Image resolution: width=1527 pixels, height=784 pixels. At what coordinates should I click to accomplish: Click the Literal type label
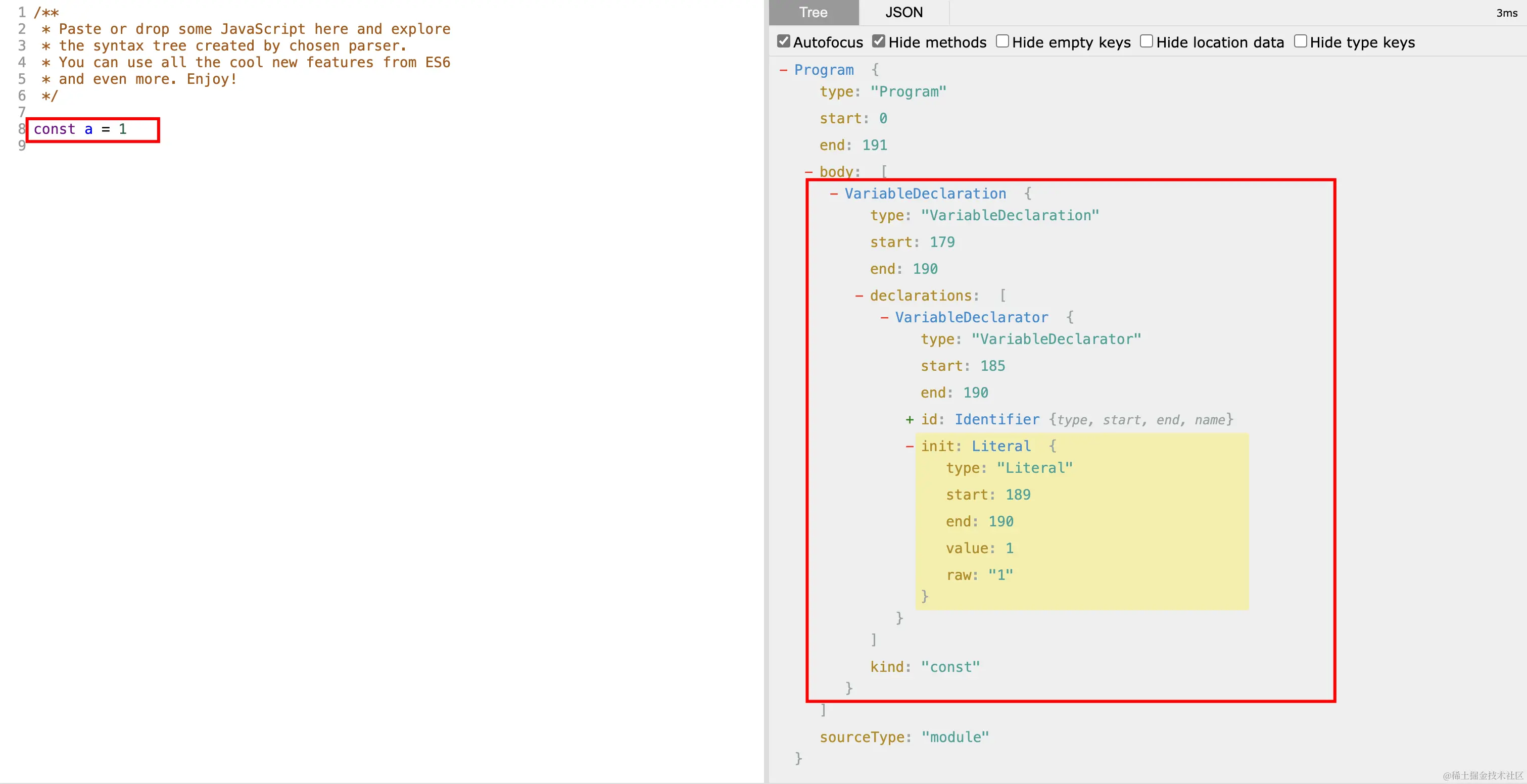1000,446
